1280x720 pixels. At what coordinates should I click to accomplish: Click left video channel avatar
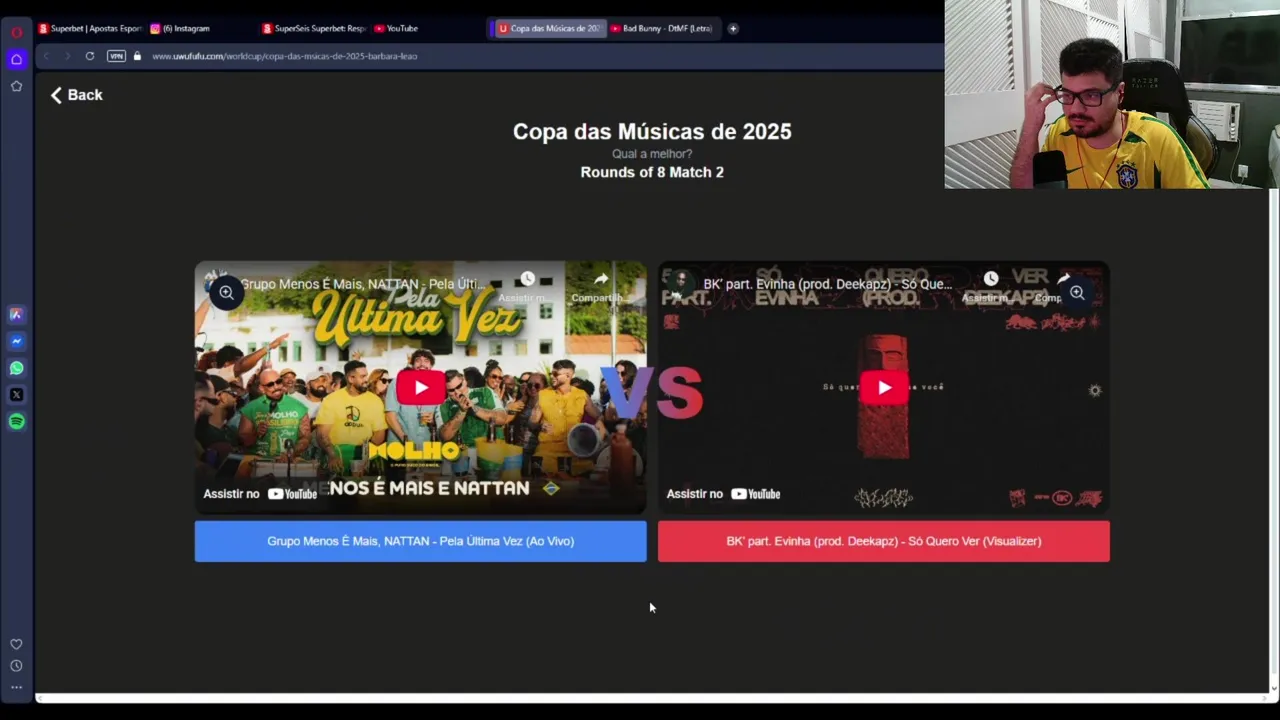[x=218, y=284]
